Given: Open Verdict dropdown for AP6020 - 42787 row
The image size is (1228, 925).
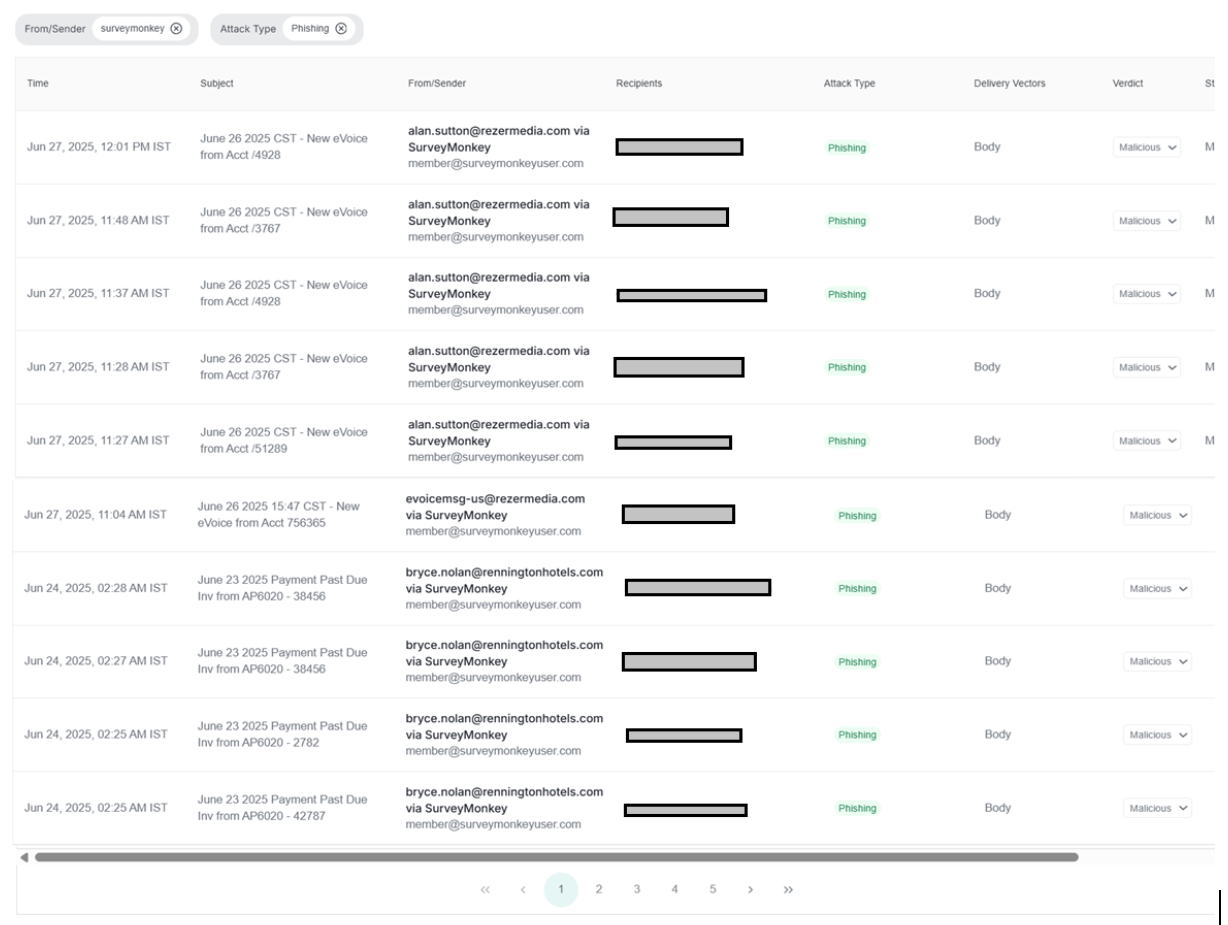Looking at the screenshot, I should point(1158,808).
